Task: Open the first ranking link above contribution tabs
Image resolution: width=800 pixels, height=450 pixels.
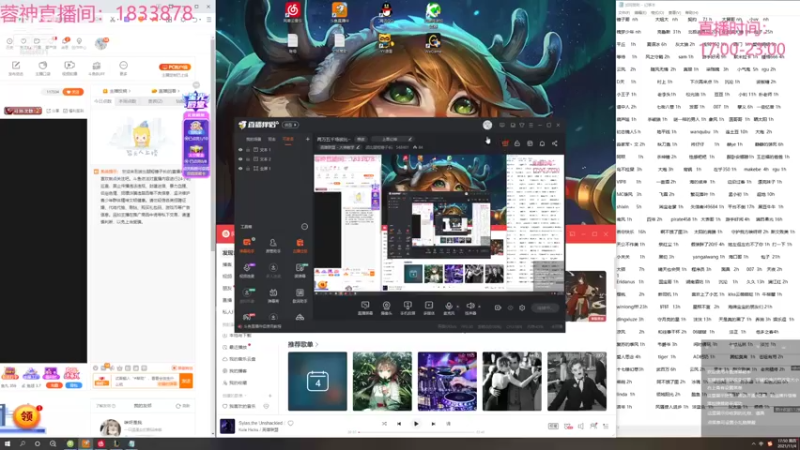Action: point(117,91)
